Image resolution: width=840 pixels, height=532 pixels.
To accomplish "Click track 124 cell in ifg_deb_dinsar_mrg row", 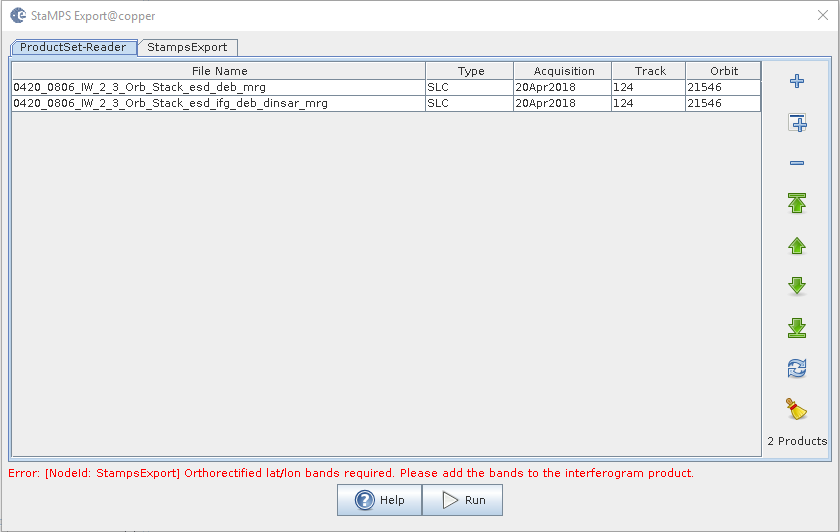I will tap(649, 103).
